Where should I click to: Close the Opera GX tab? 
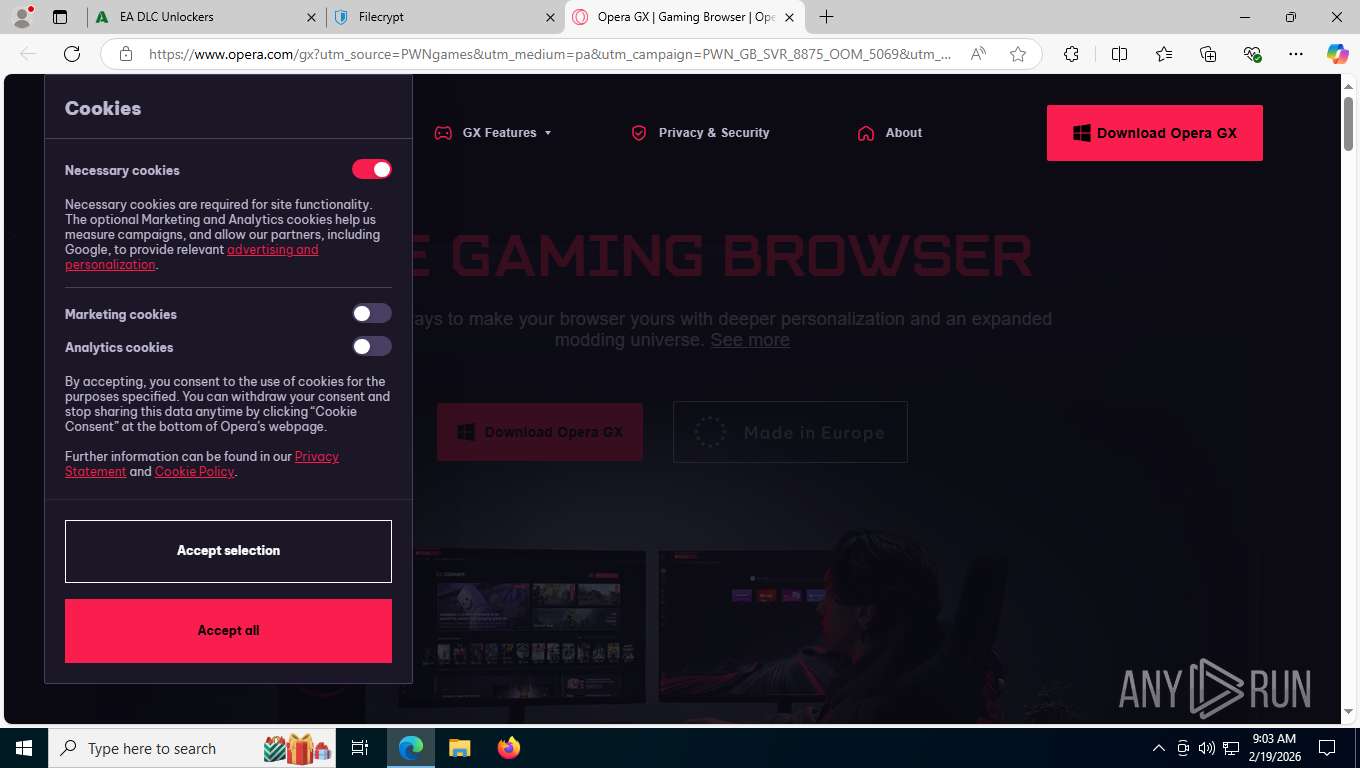(789, 17)
